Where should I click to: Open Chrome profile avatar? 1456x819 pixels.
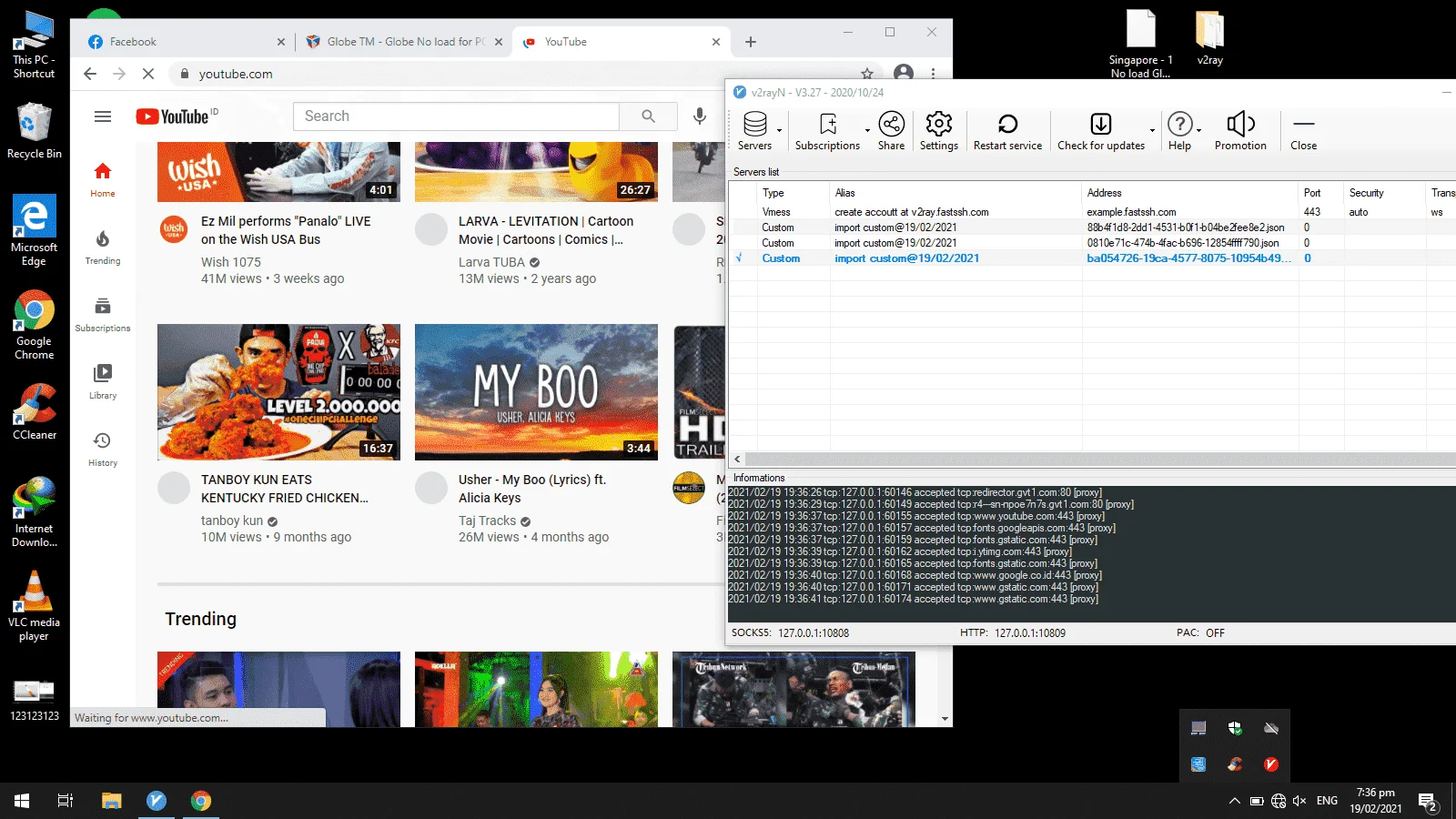point(904,74)
